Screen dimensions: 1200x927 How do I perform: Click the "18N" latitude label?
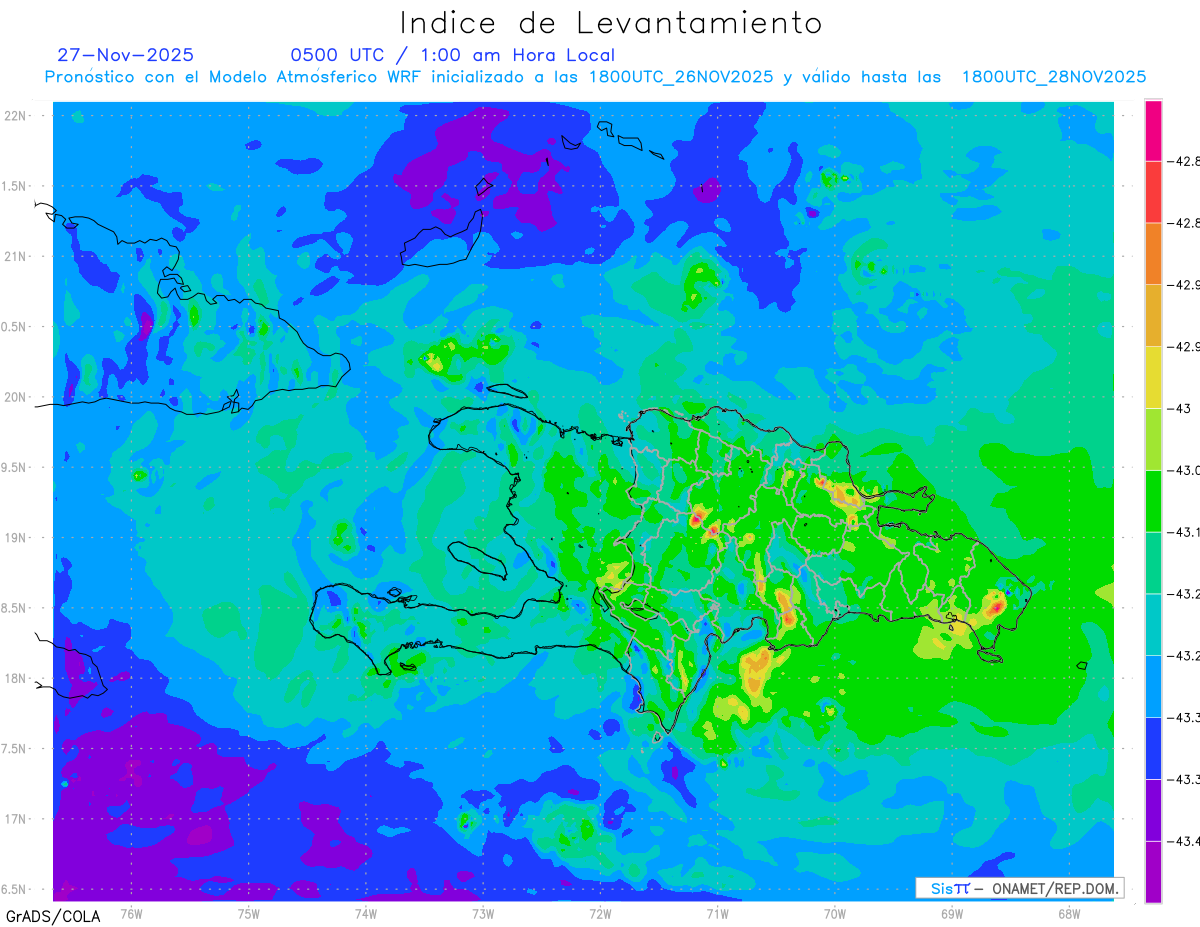(x=16, y=679)
